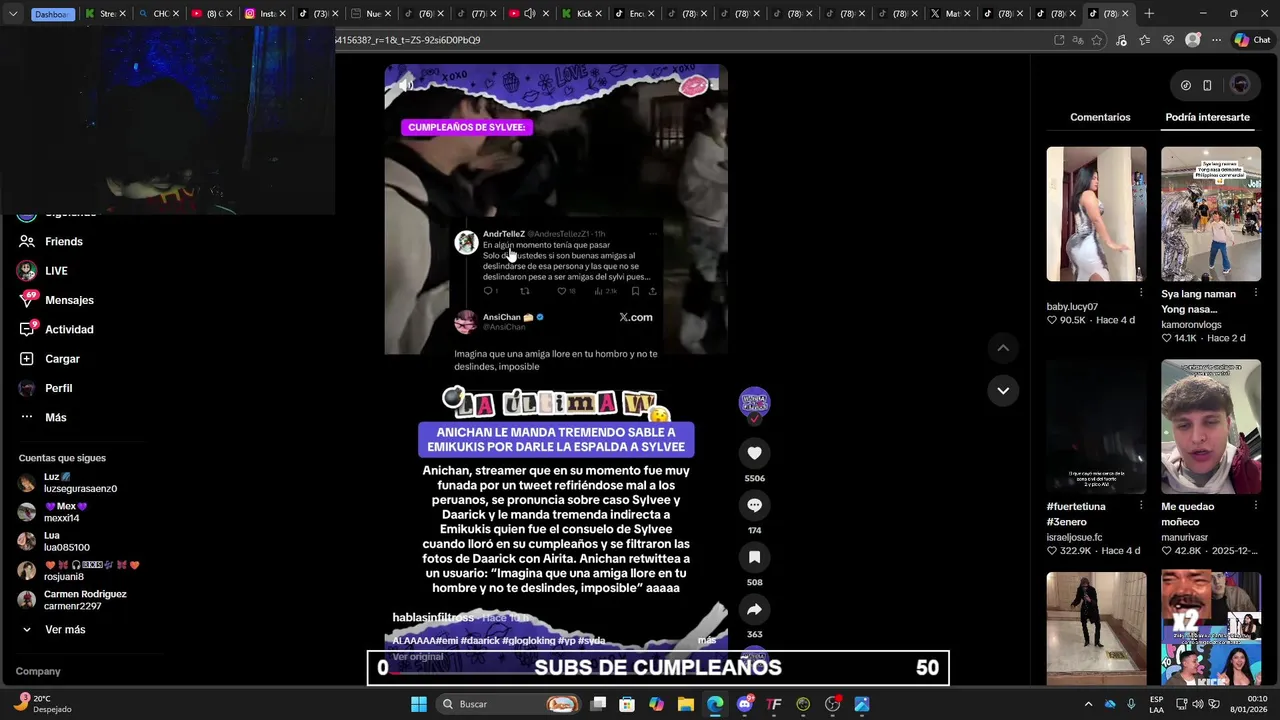Open LIVE in sidebar

(x=56, y=271)
